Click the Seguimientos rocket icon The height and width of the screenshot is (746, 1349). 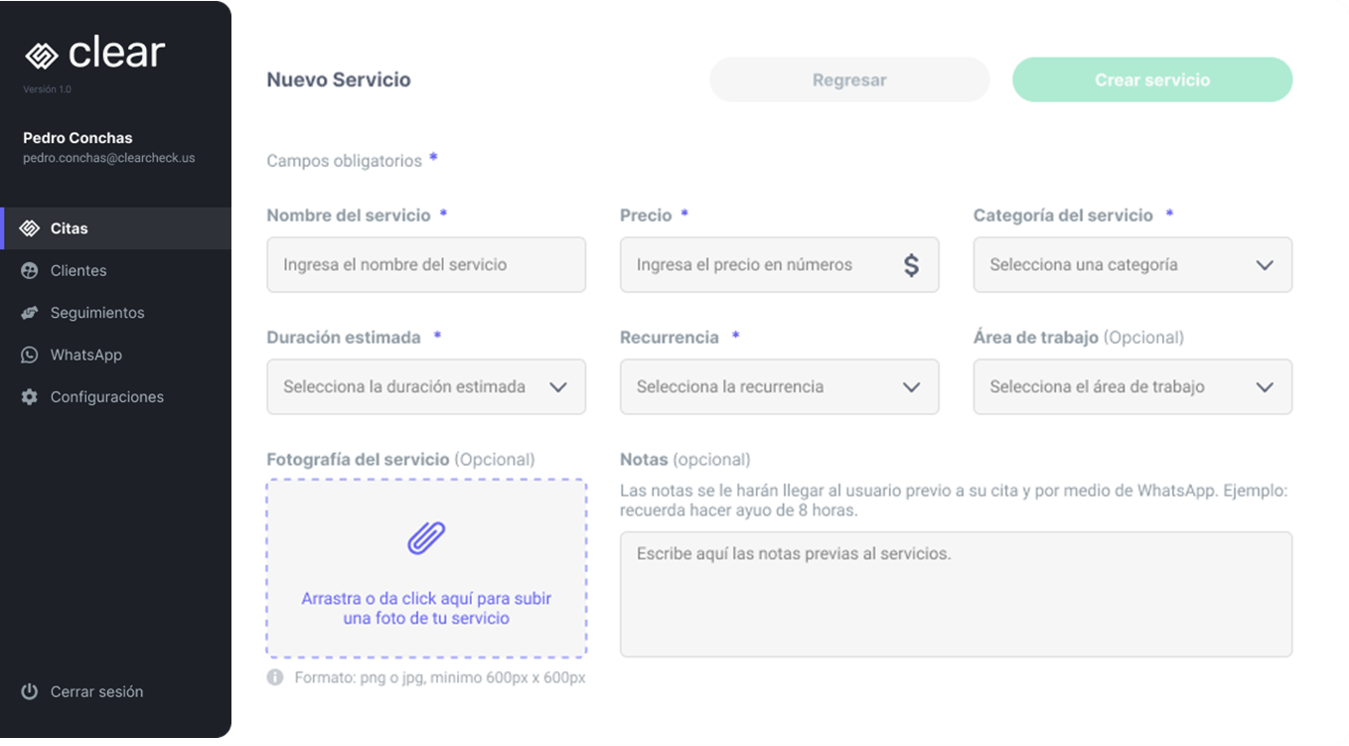29,312
